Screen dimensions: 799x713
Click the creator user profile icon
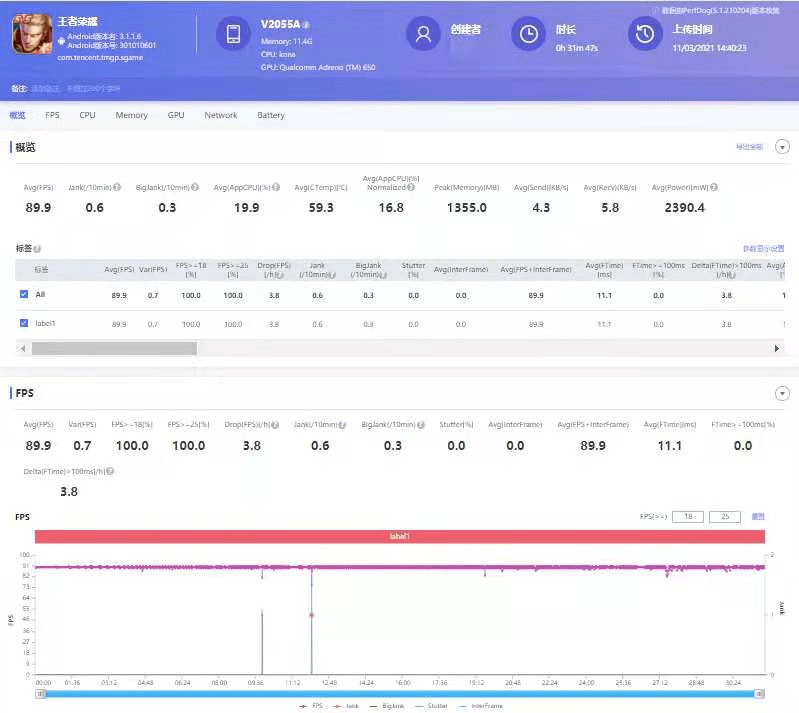pyautogui.click(x=423, y=34)
